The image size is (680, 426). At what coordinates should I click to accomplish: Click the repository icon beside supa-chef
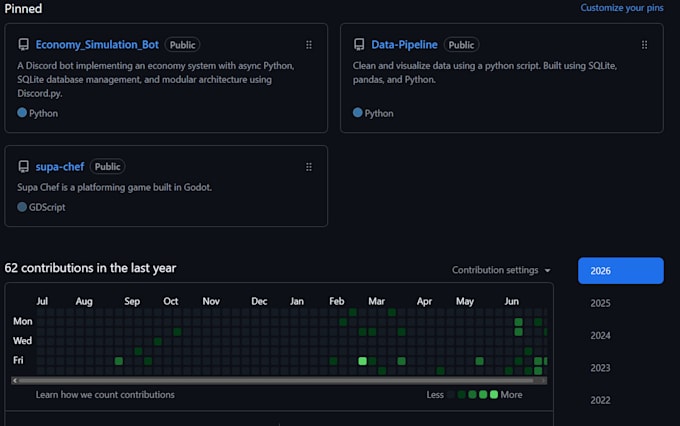coord(23,167)
